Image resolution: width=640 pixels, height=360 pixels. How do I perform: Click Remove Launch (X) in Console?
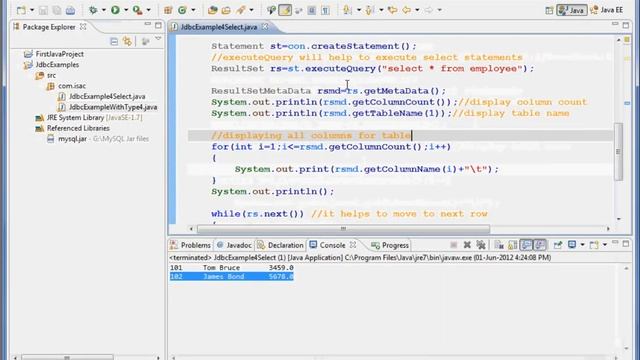467,245
